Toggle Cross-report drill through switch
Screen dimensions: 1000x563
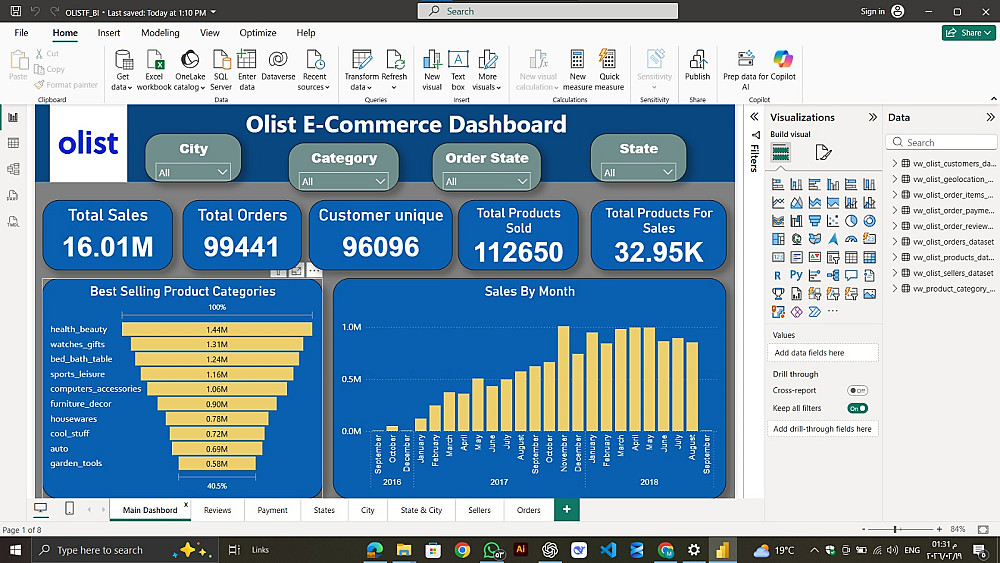click(x=857, y=390)
